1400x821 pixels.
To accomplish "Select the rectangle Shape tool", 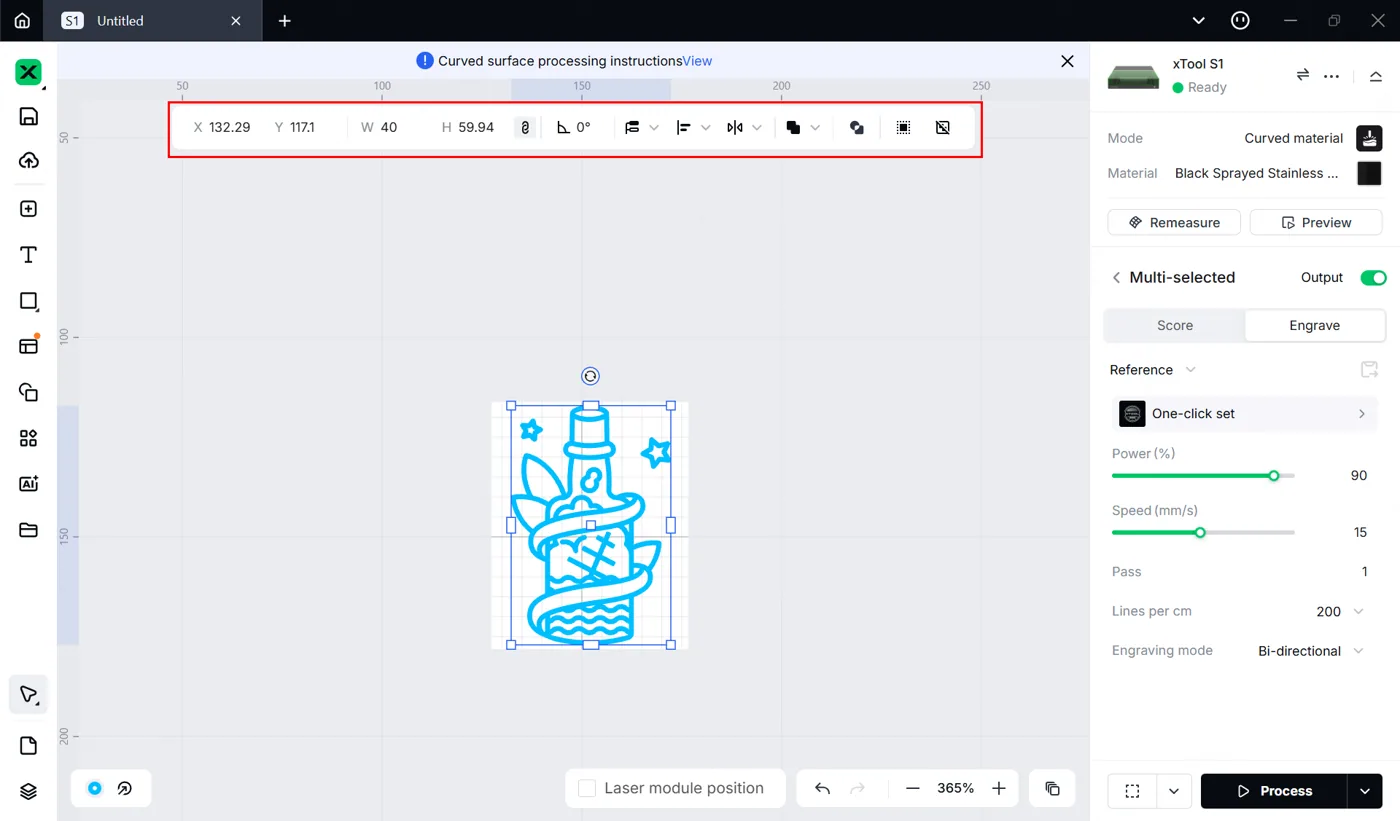I will (28, 301).
